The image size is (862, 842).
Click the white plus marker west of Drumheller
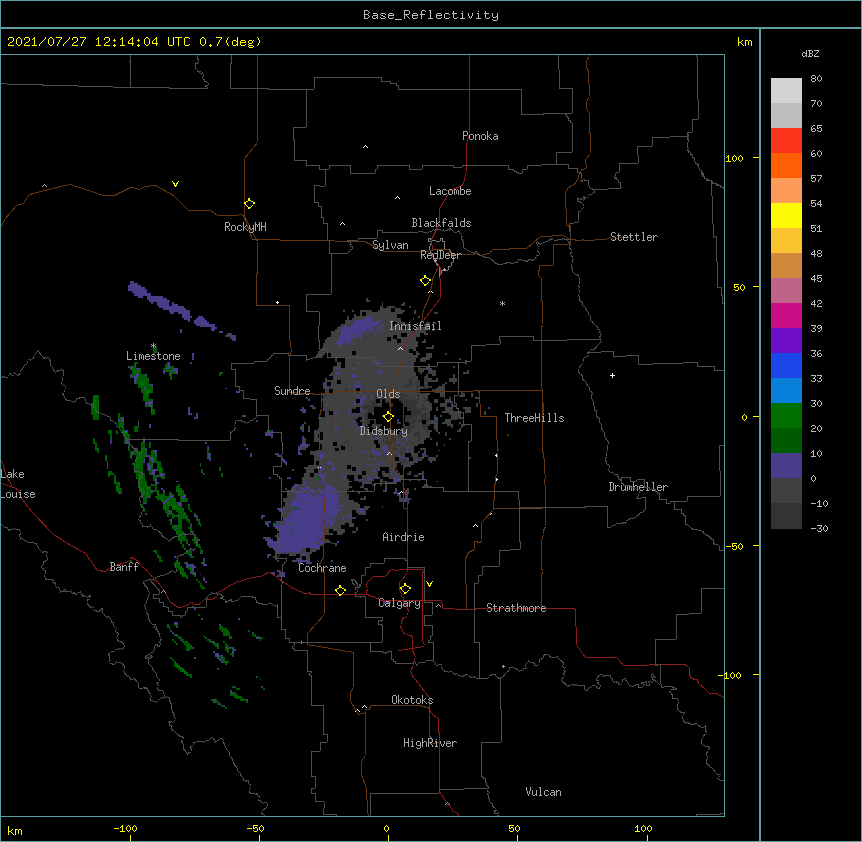(x=612, y=375)
